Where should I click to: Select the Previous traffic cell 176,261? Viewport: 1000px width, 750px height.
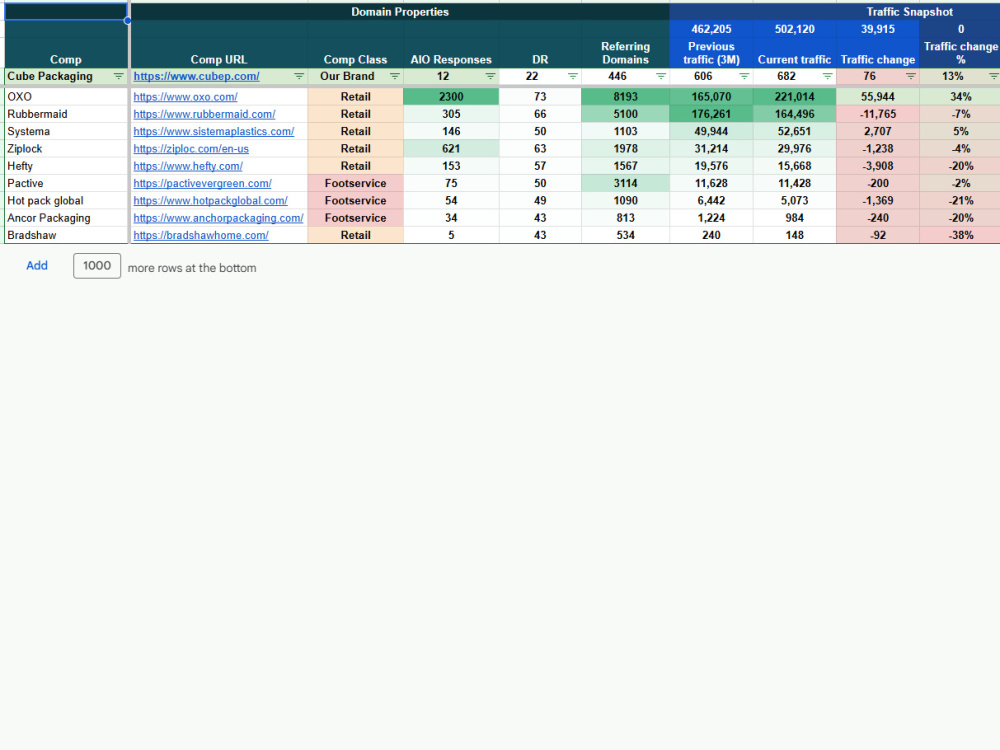click(712, 114)
